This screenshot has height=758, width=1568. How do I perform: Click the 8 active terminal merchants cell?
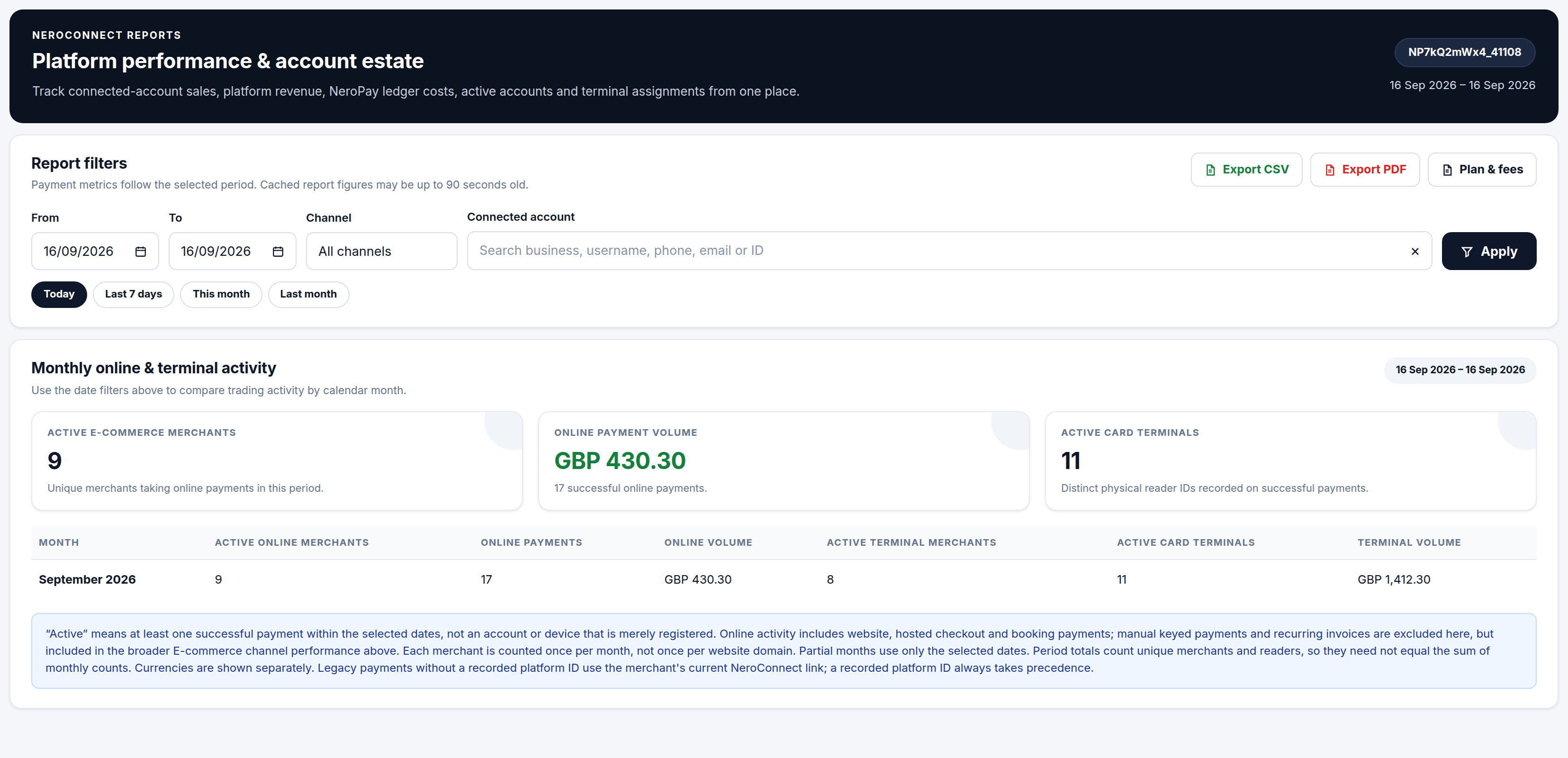pos(830,579)
